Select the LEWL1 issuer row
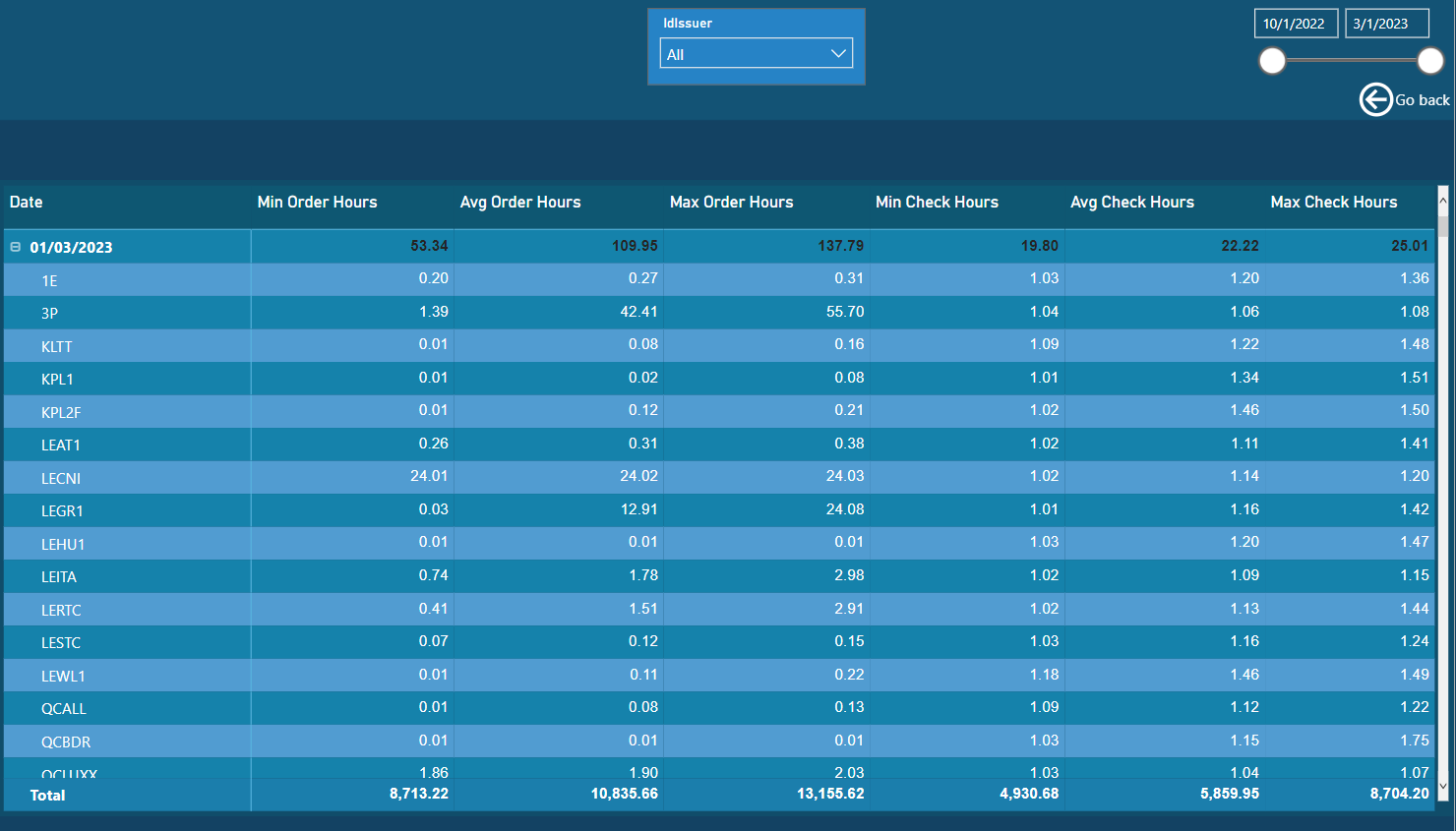Viewport: 1456px width, 831px height. (718, 676)
